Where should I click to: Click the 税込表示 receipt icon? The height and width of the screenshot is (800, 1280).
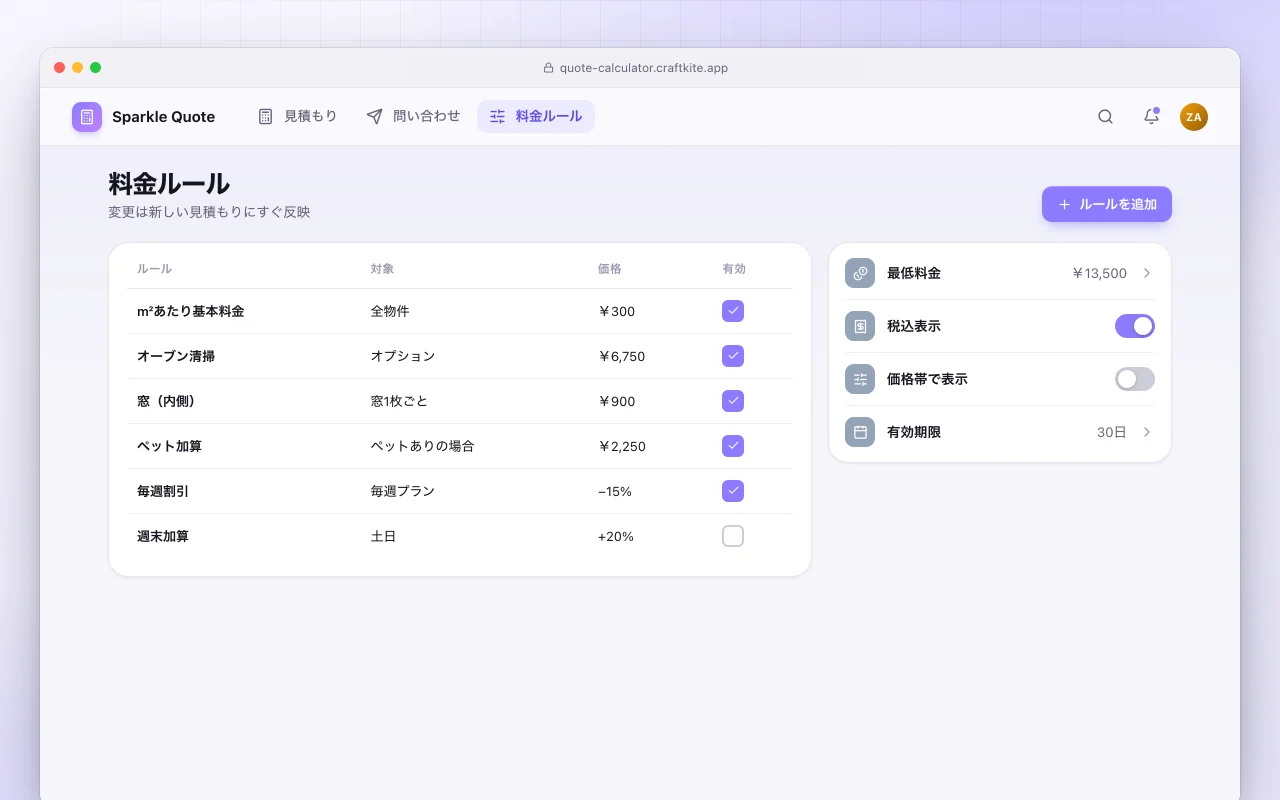860,326
